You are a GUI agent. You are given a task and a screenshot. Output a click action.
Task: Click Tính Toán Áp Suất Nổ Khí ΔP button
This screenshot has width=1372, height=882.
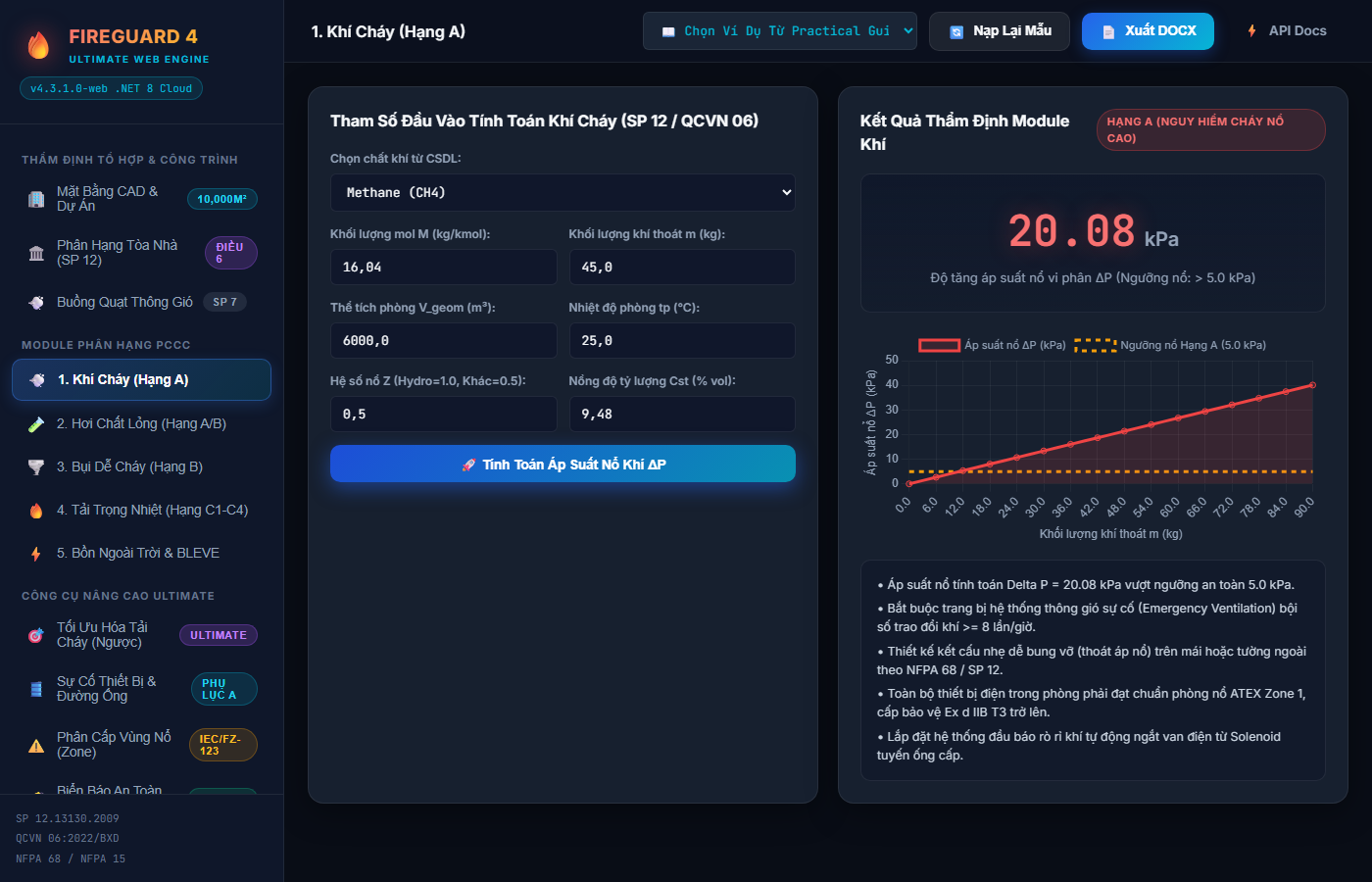pos(563,465)
